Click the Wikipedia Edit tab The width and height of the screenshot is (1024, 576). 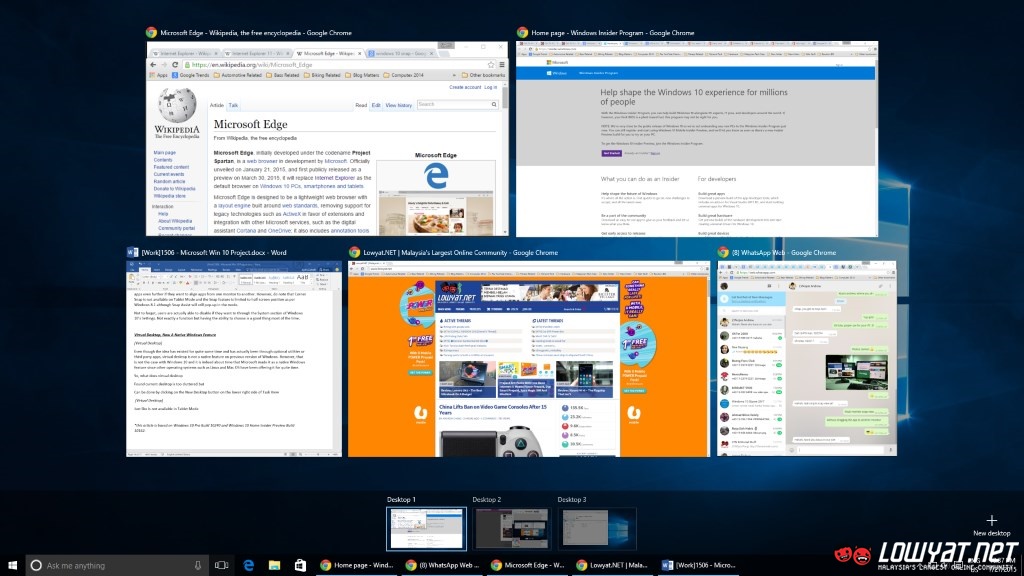[376, 105]
